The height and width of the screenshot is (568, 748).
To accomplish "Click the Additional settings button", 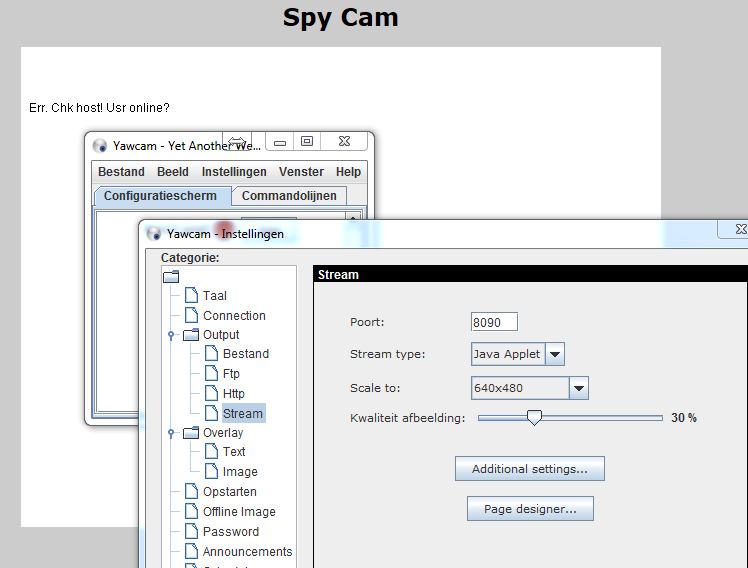I will click(529, 469).
